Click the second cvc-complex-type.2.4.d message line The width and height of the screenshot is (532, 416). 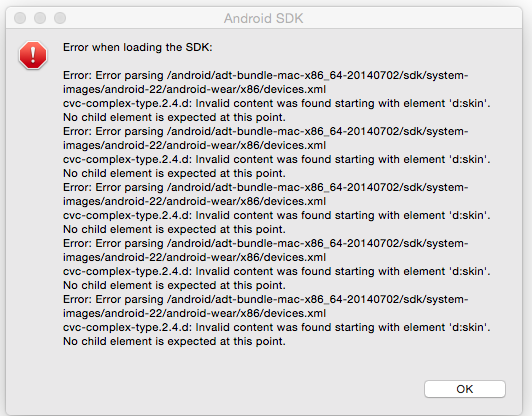point(277,159)
